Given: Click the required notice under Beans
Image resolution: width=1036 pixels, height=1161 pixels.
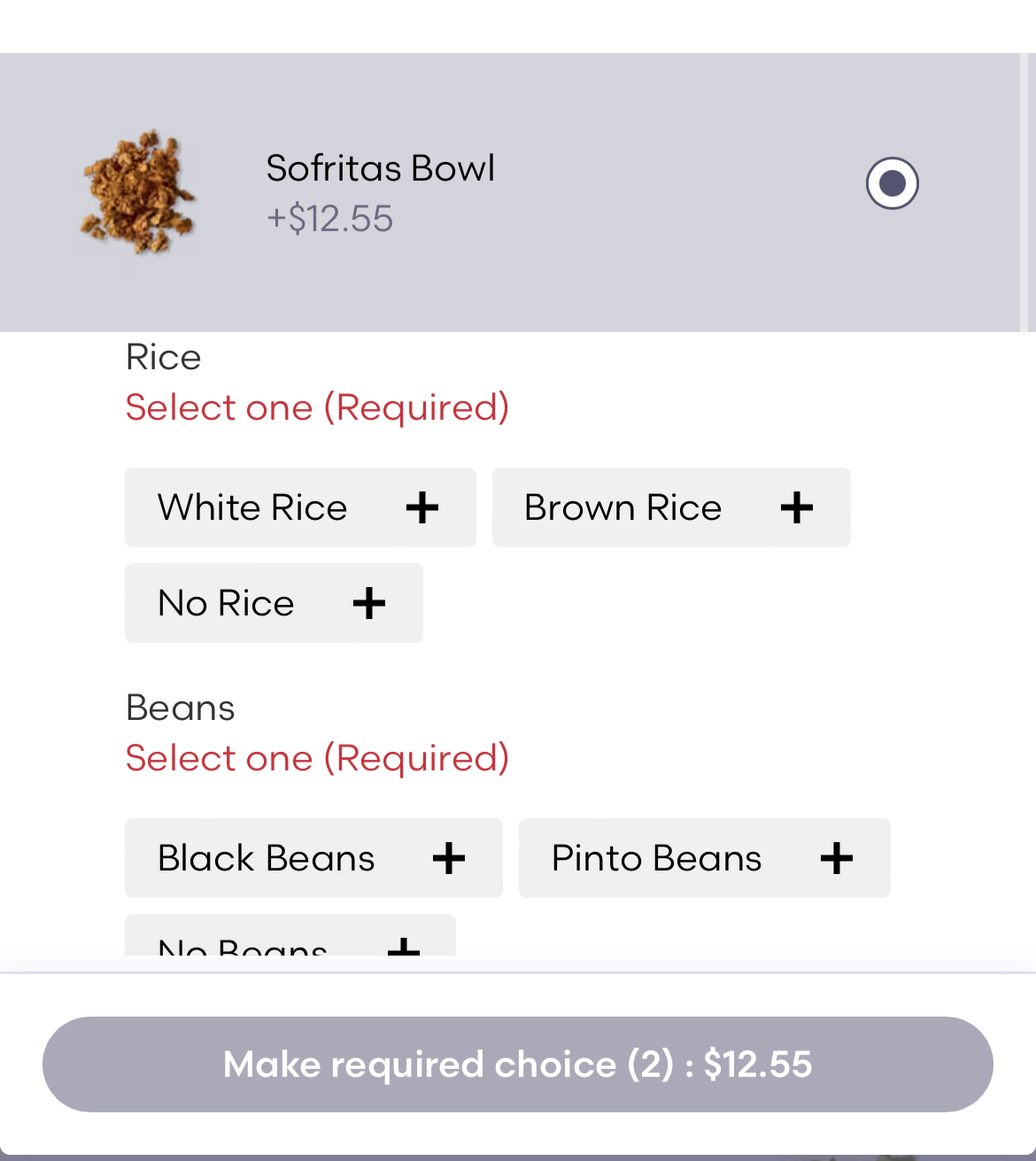Looking at the screenshot, I should point(317,758).
